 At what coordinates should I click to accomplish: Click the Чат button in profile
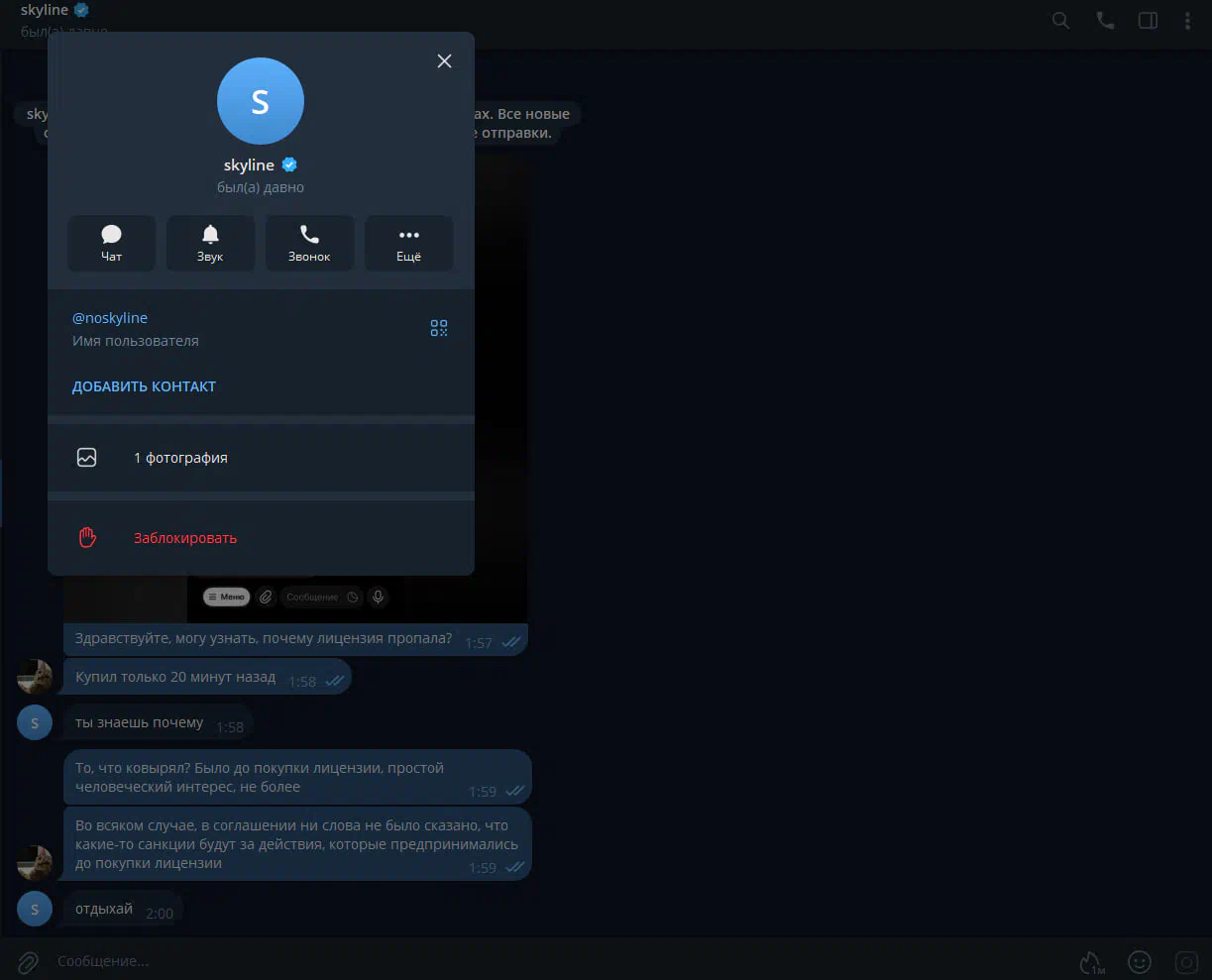click(x=111, y=243)
